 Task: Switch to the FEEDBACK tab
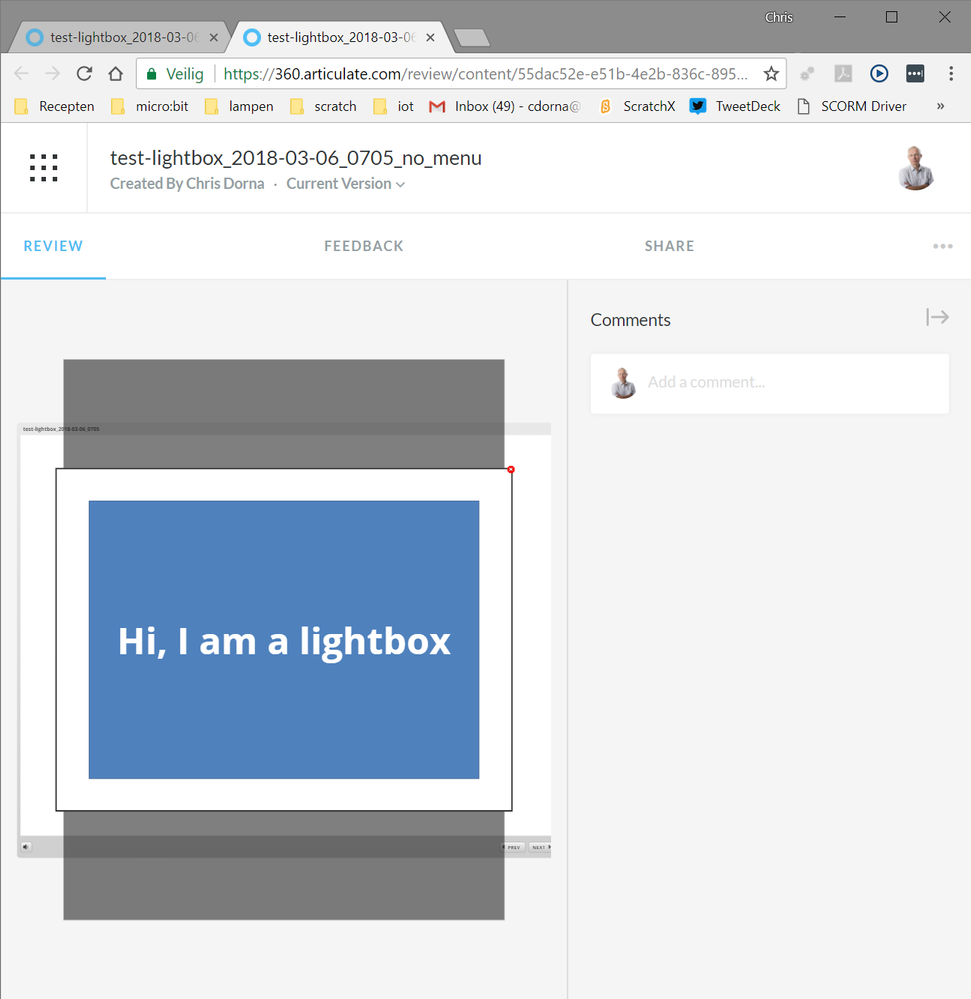coord(364,246)
